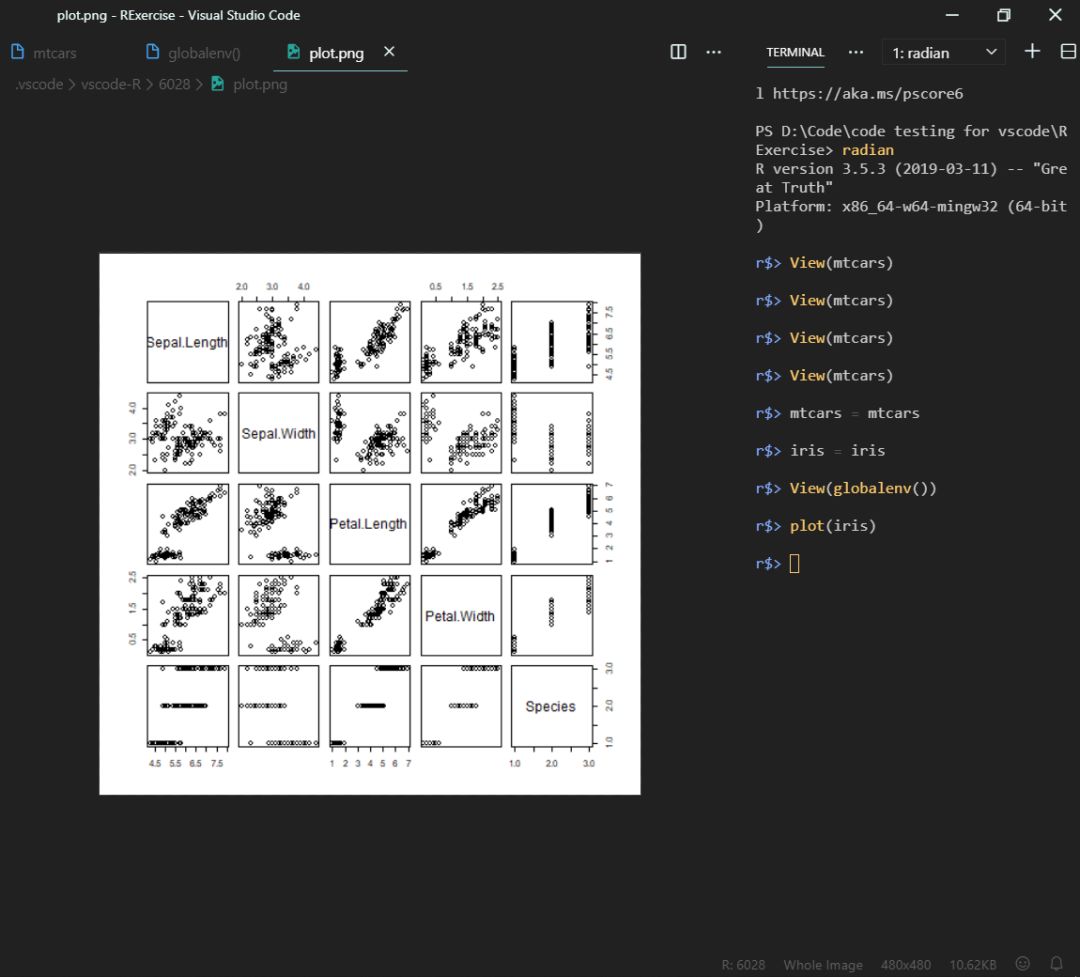Click the https://aka.ms/pscore6 link in terminal
This screenshot has height=977, width=1080.
pos(867,94)
